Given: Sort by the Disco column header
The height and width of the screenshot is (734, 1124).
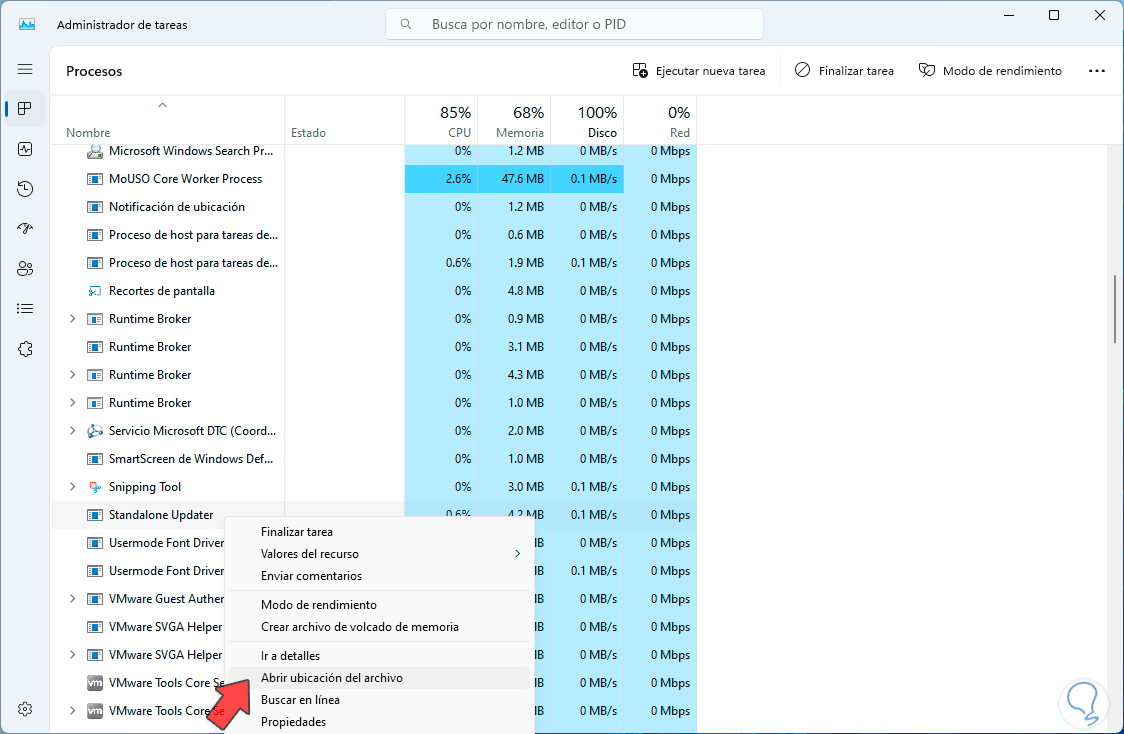Looking at the screenshot, I should (587, 120).
